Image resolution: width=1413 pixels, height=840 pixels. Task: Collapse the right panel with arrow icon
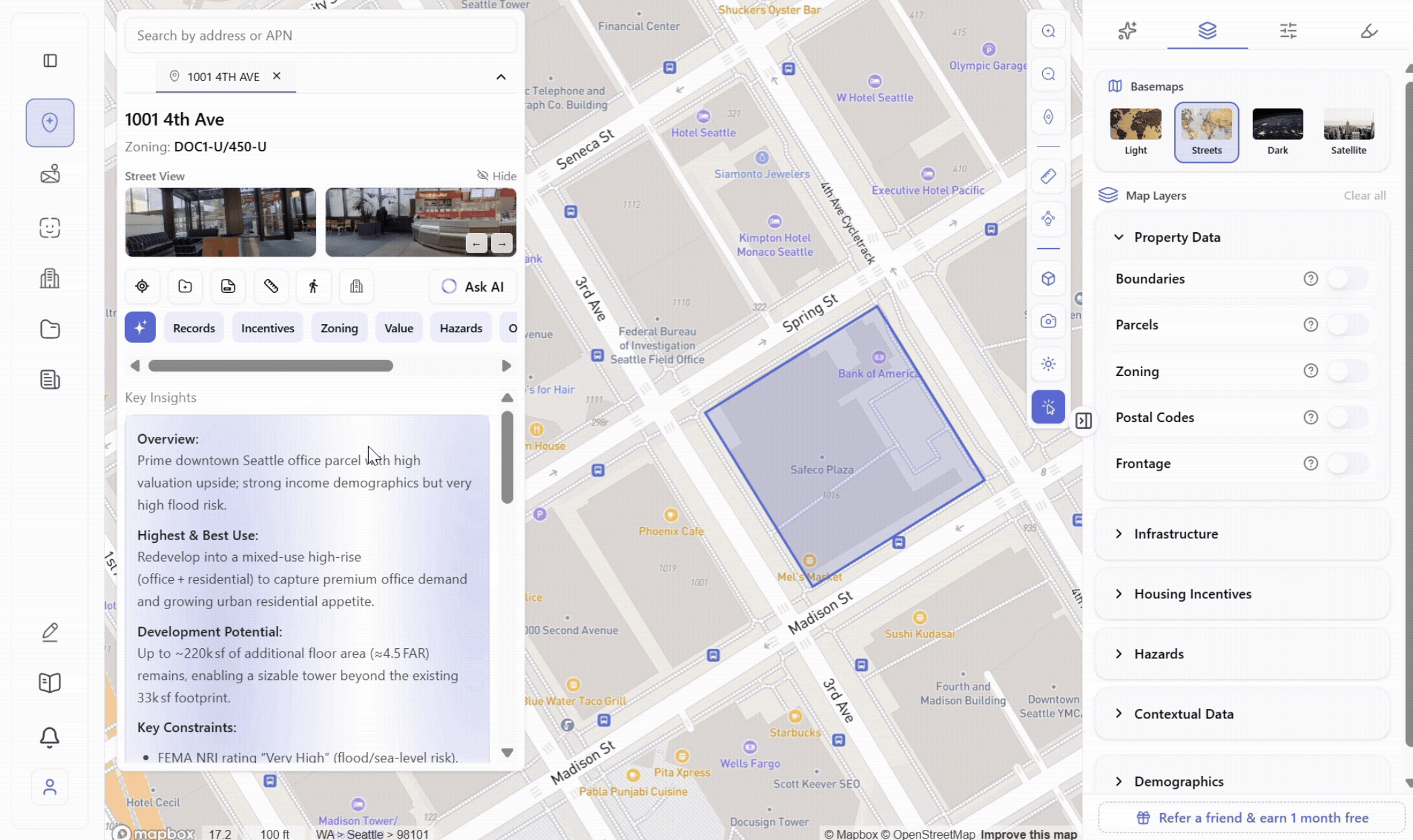[x=1083, y=421]
